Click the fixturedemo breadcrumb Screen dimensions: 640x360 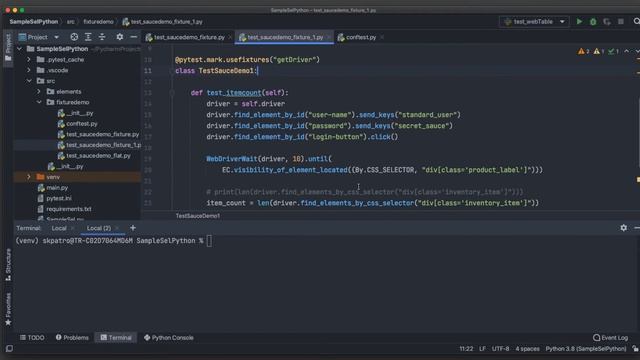(x=98, y=22)
